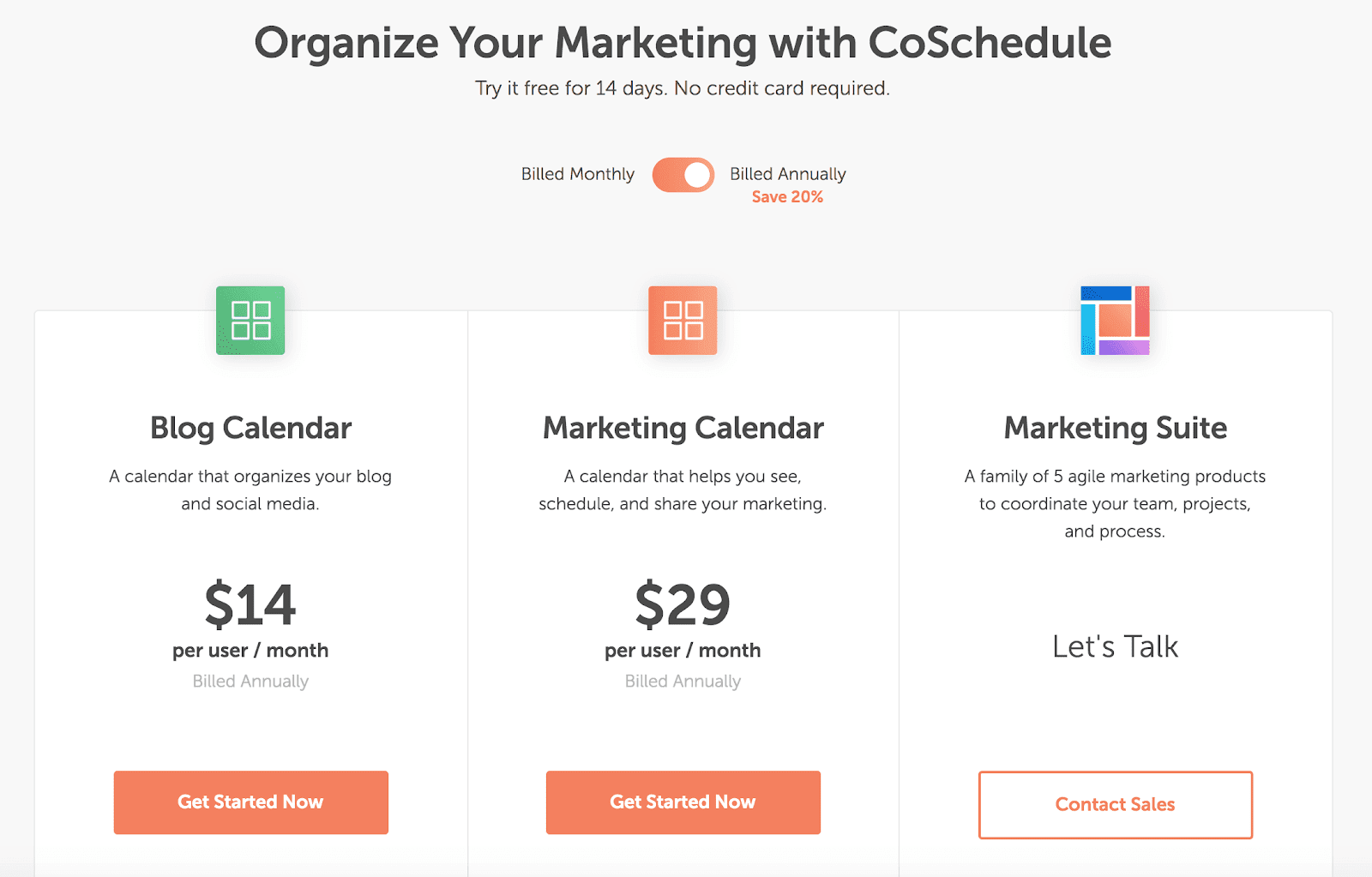Click the green Blog Calendar icon

pos(250,320)
